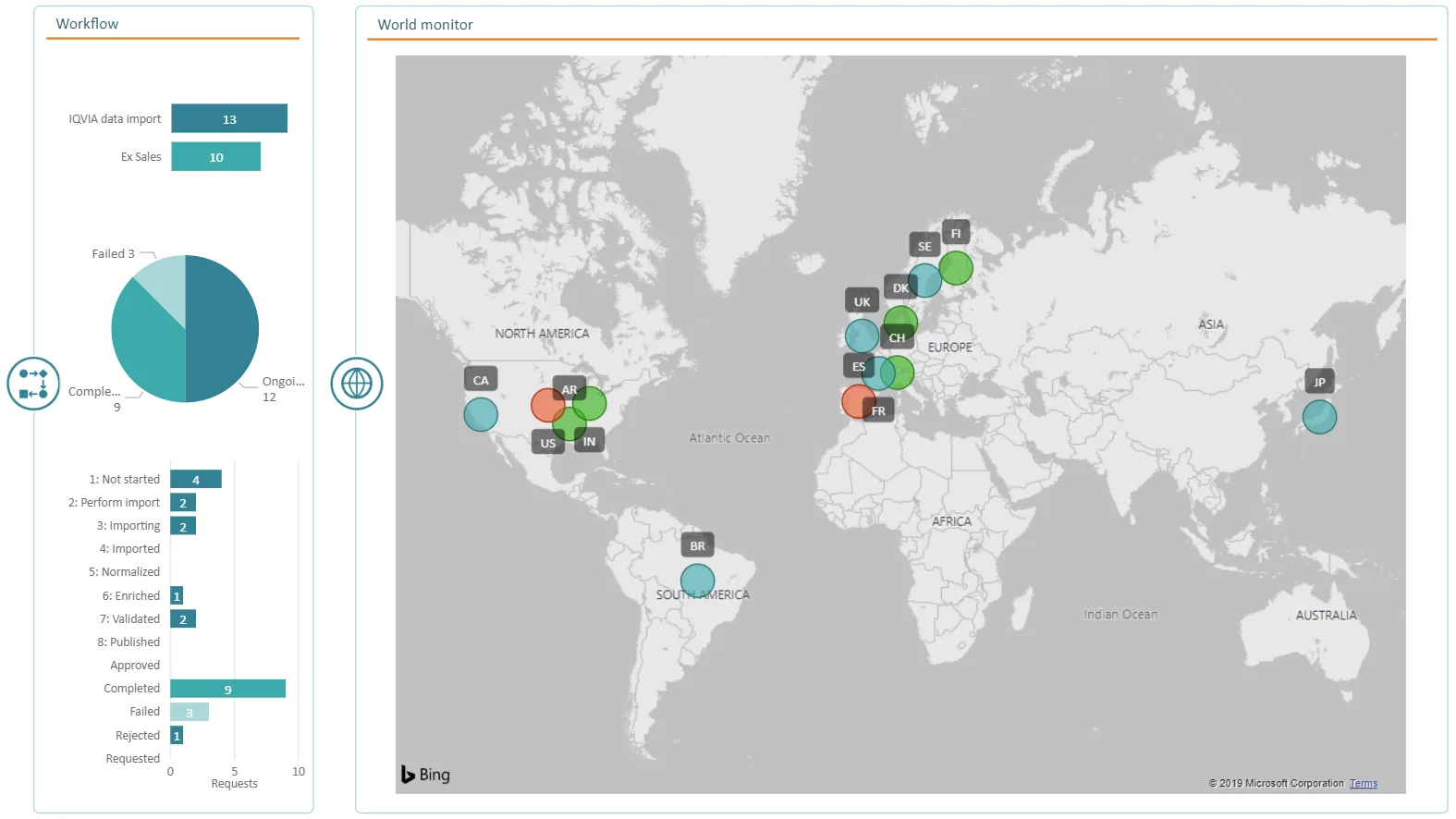1456x819 pixels.
Task: Click the 'IQVIA data import' axis label
Action: click(x=115, y=118)
